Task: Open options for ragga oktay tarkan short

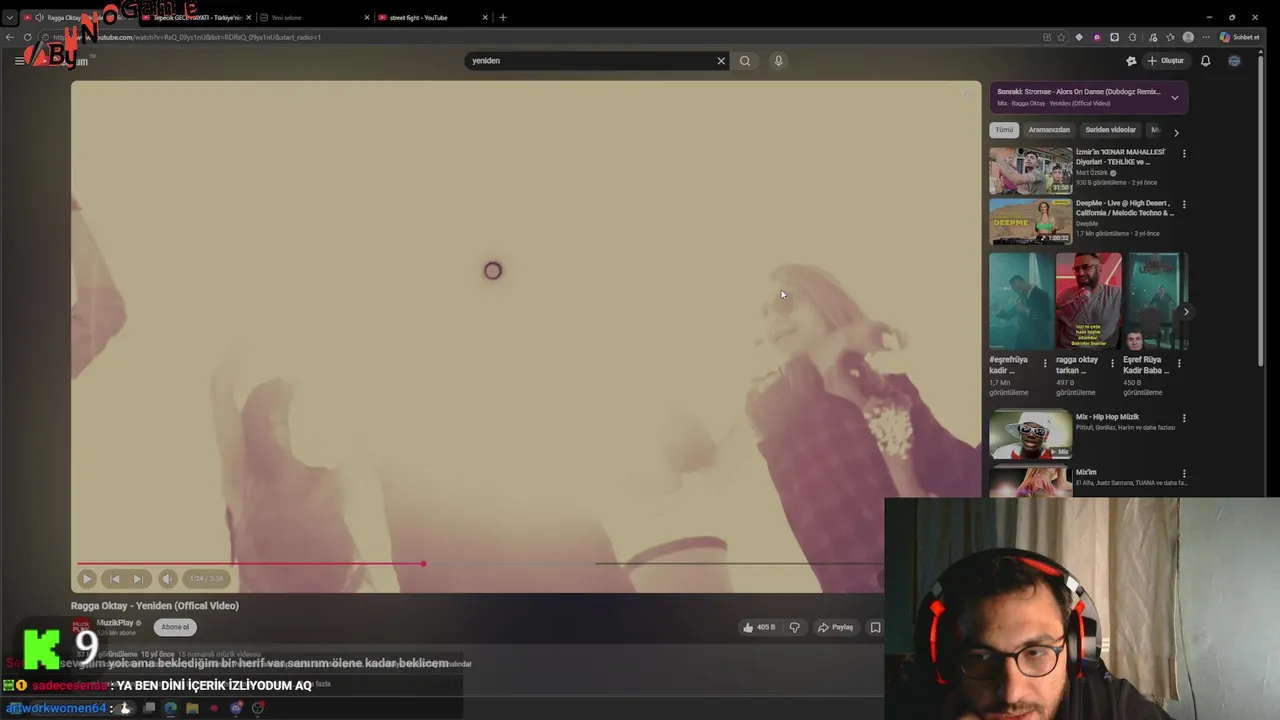Action: tap(1112, 364)
